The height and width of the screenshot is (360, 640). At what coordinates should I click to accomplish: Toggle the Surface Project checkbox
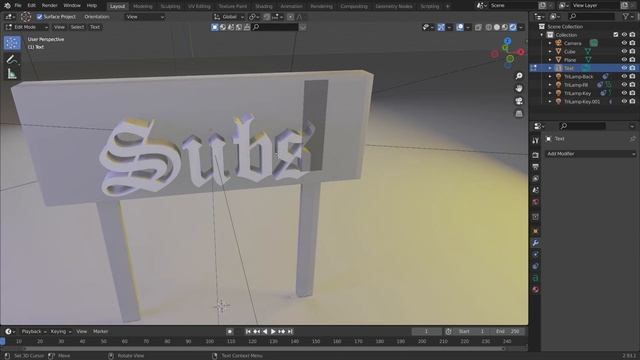40,17
